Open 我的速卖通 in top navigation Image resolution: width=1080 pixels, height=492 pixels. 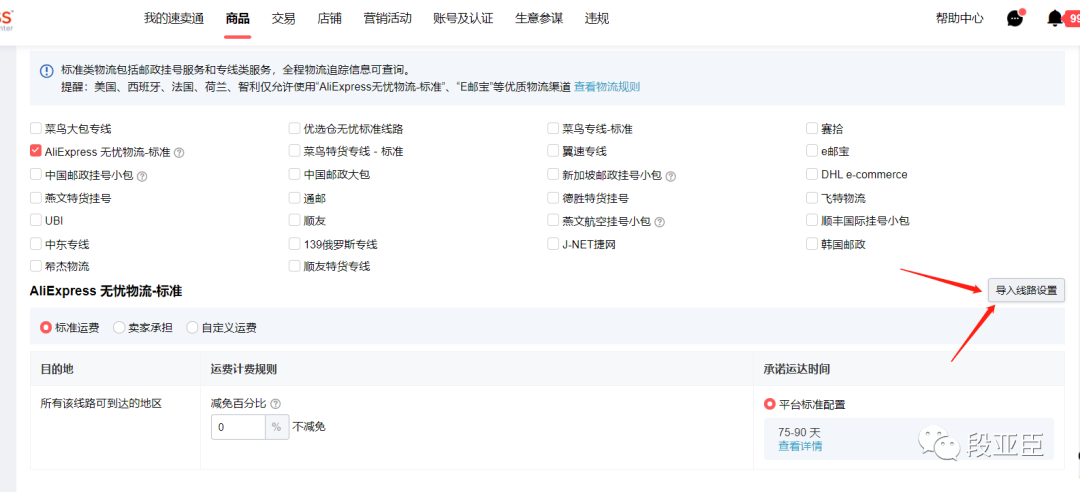pos(174,19)
